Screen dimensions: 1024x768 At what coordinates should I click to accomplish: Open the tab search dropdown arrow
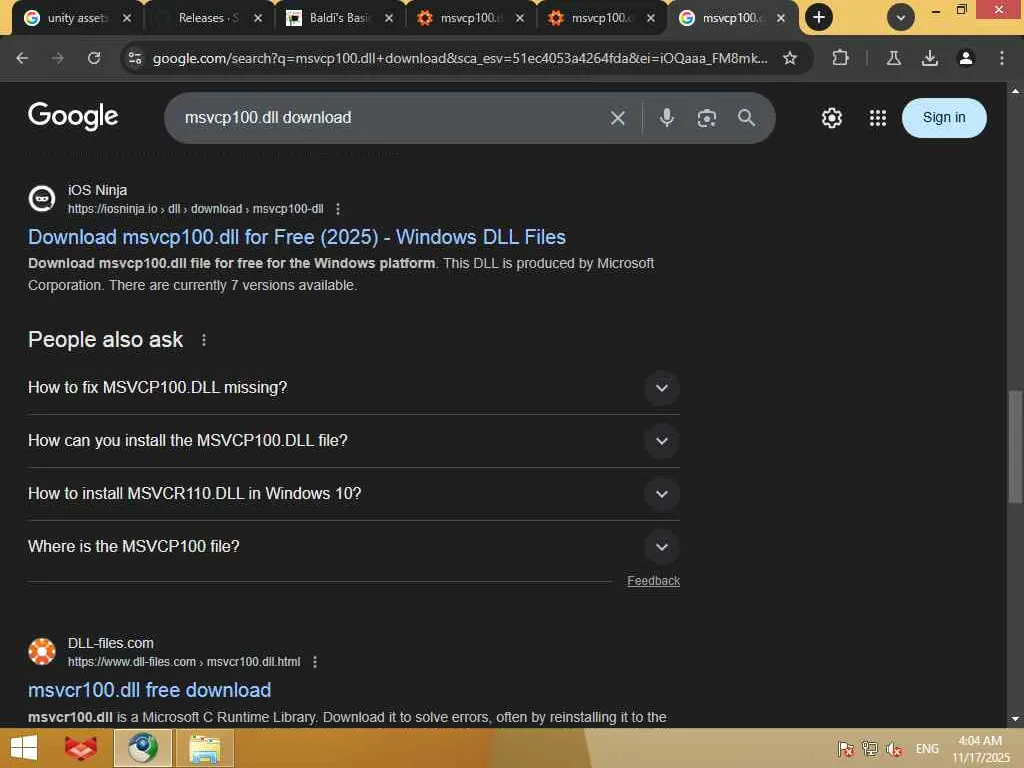[901, 18]
